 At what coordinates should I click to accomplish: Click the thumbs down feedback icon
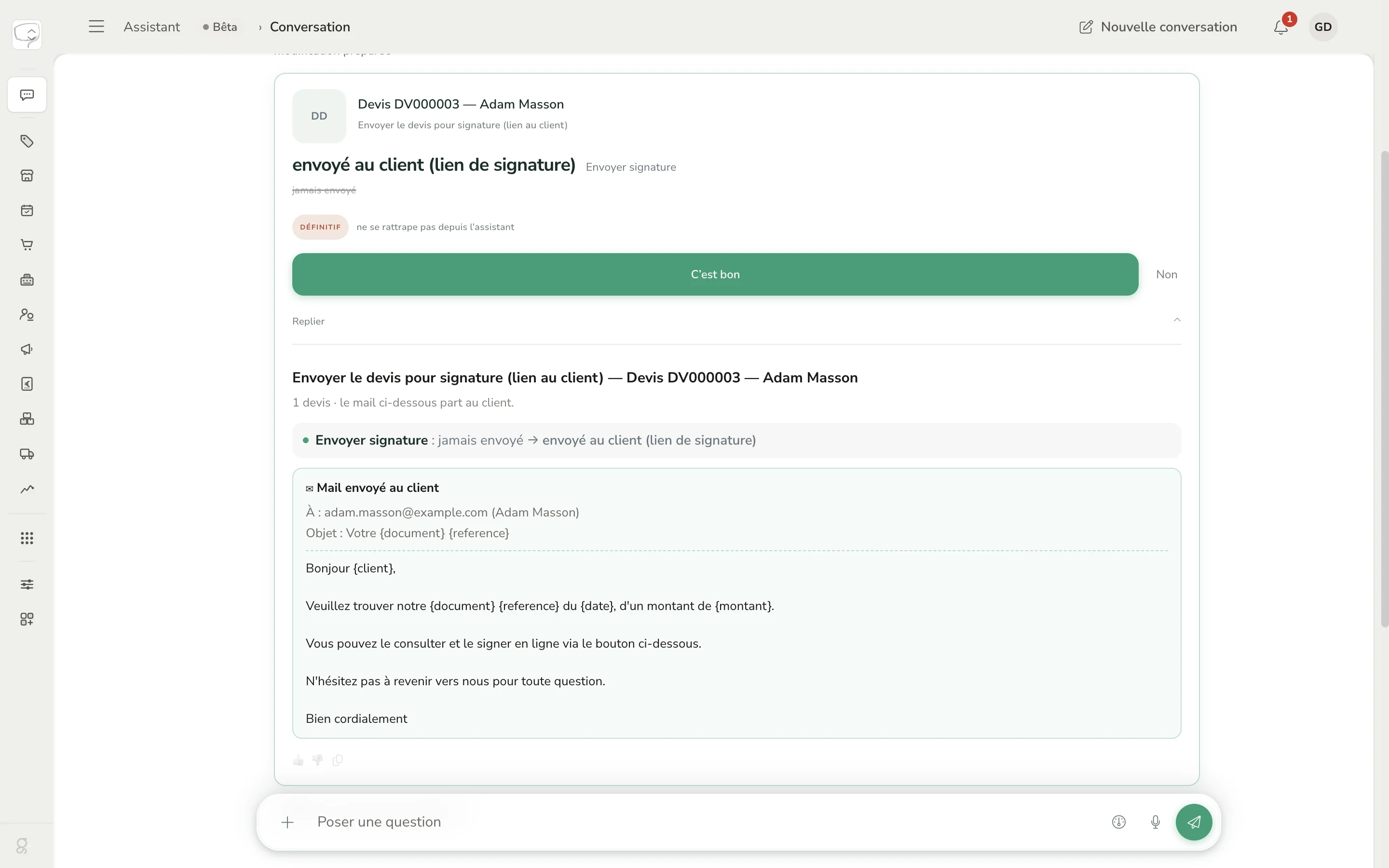(x=317, y=760)
